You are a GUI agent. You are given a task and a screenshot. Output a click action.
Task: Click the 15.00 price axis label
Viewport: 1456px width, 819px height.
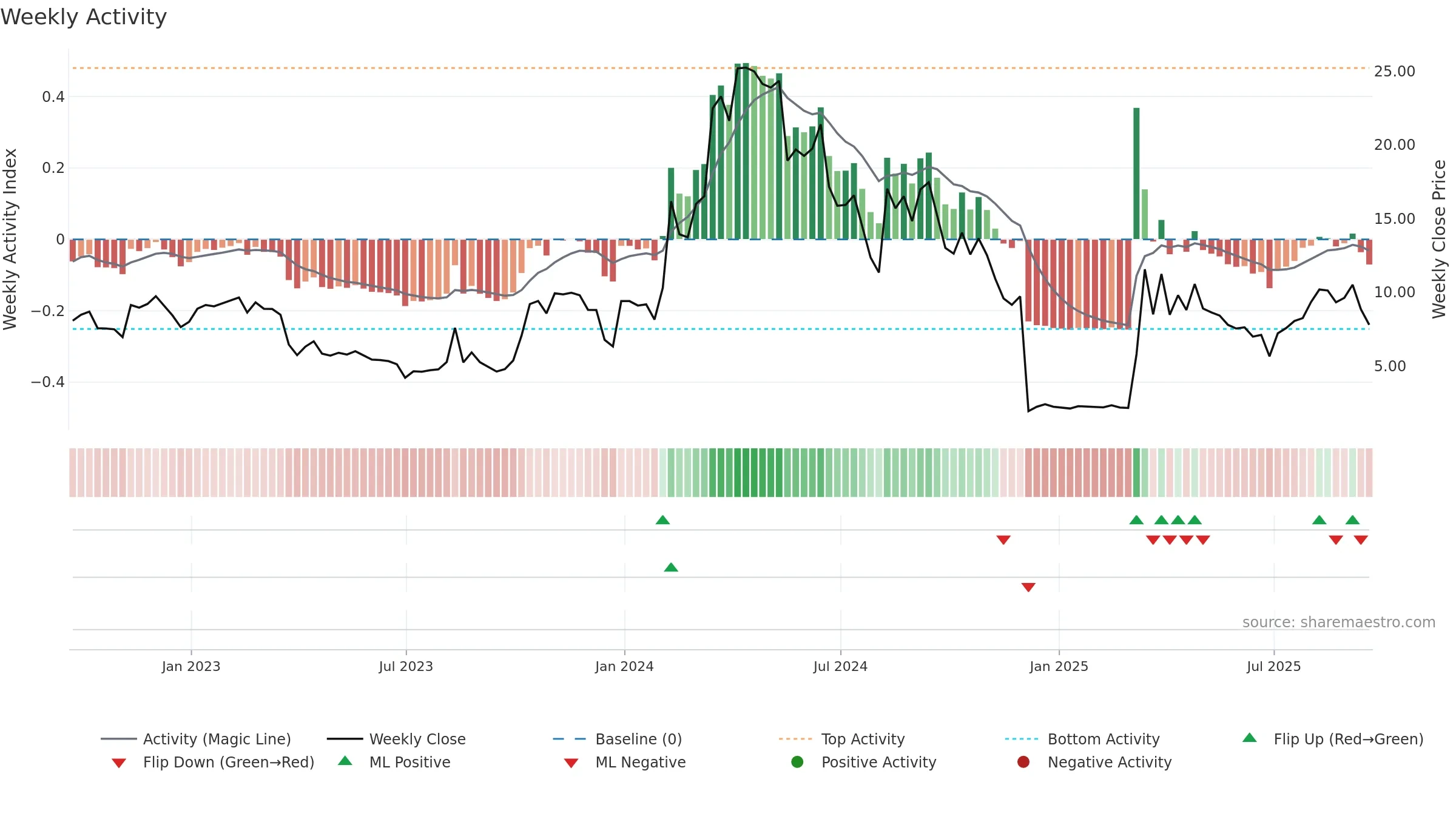click(x=1395, y=219)
